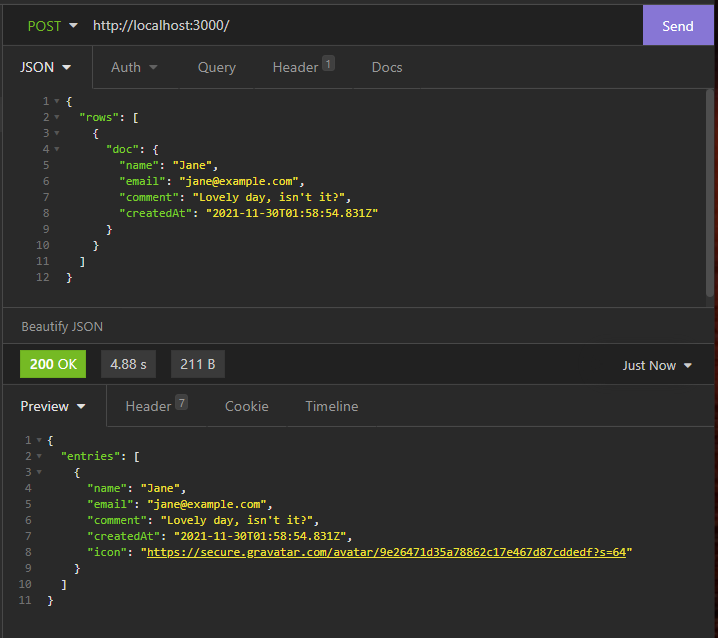Open the Preview mode dropdown
The height and width of the screenshot is (638, 718).
coord(53,406)
